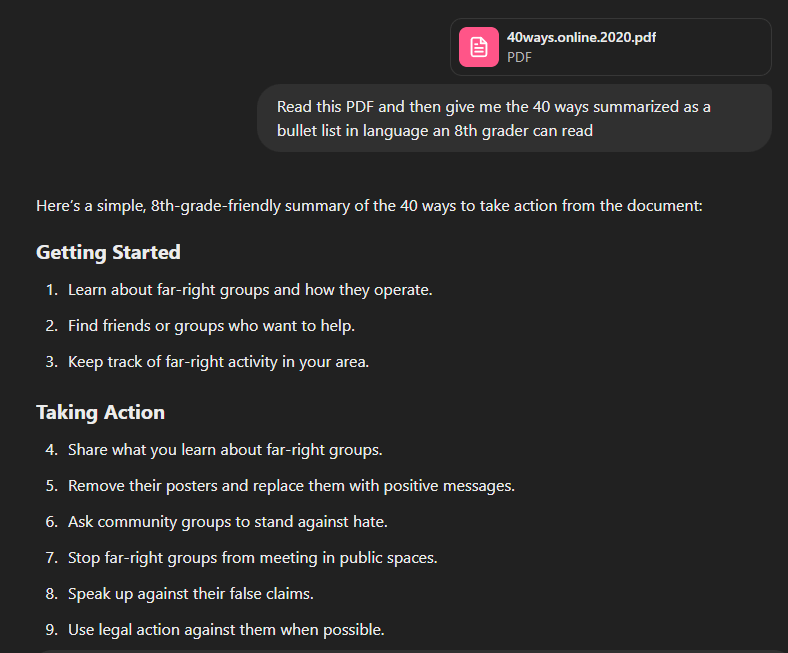Click "Use legal action against them" item
788x653 pixels.
coord(226,630)
